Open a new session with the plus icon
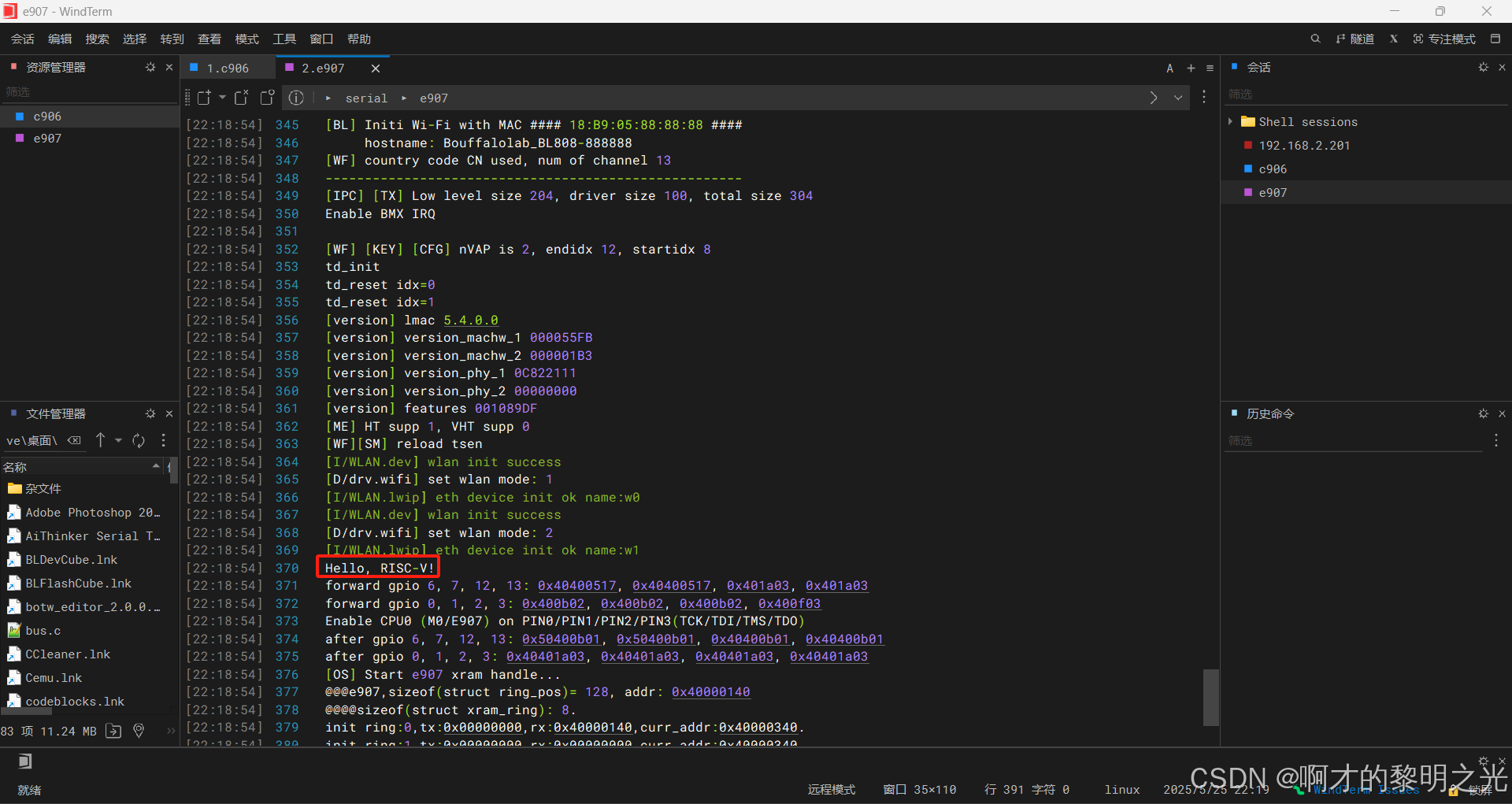 (x=1191, y=69)
